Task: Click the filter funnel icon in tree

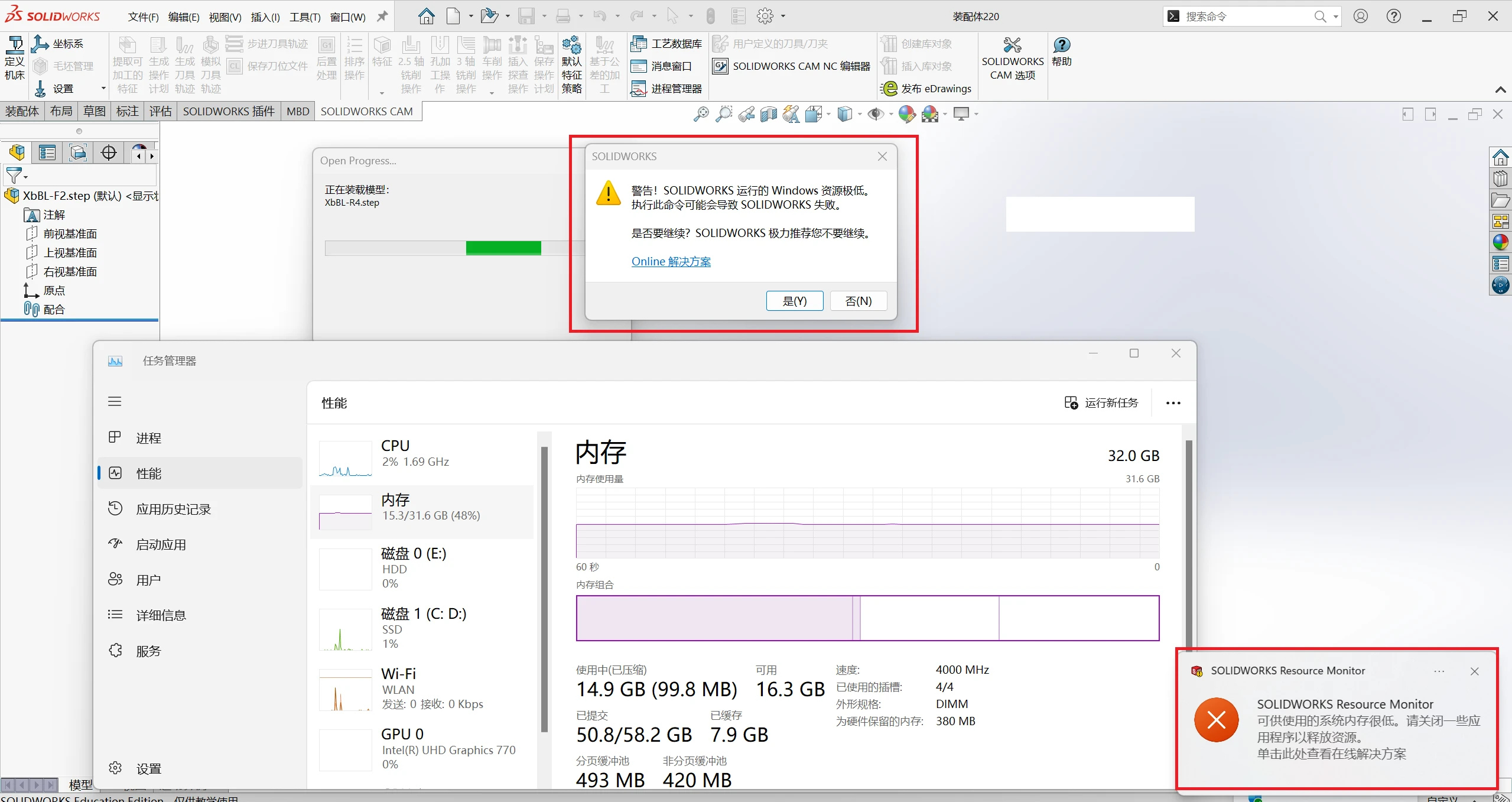Action: 14,176
